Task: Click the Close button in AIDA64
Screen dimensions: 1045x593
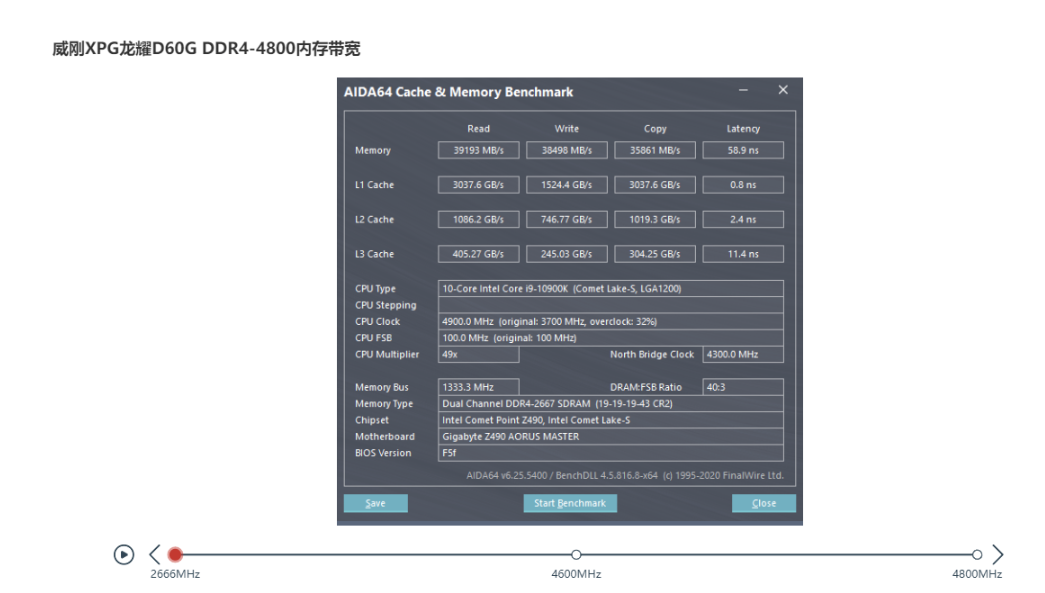Action: tap(764, 503)
